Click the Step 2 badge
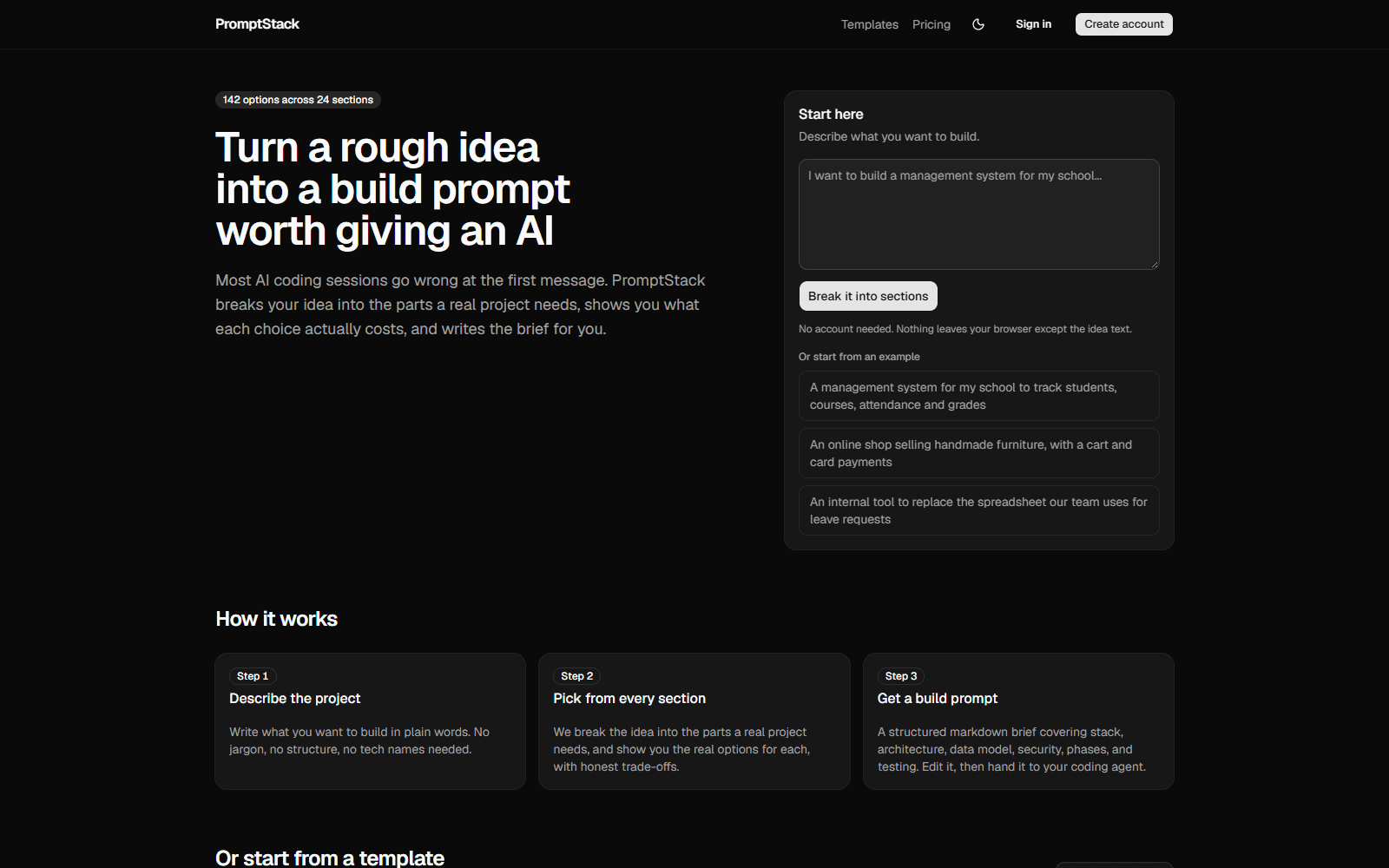Screen dimensions: 1389x868 click(576, 676)
